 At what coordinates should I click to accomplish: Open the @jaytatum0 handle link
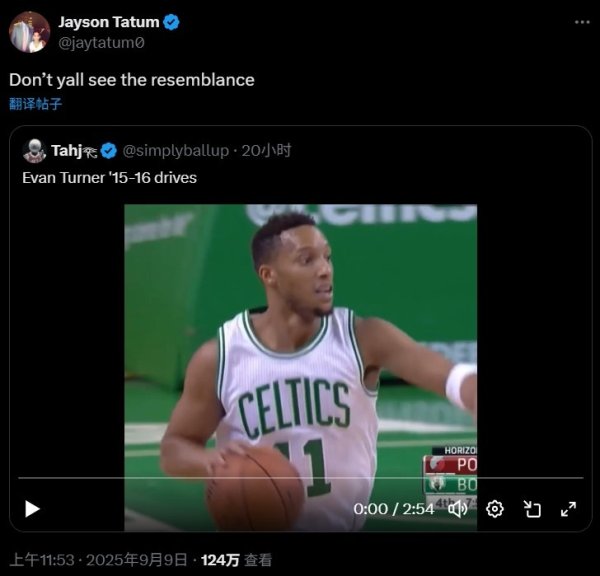(x=99, y=43)
